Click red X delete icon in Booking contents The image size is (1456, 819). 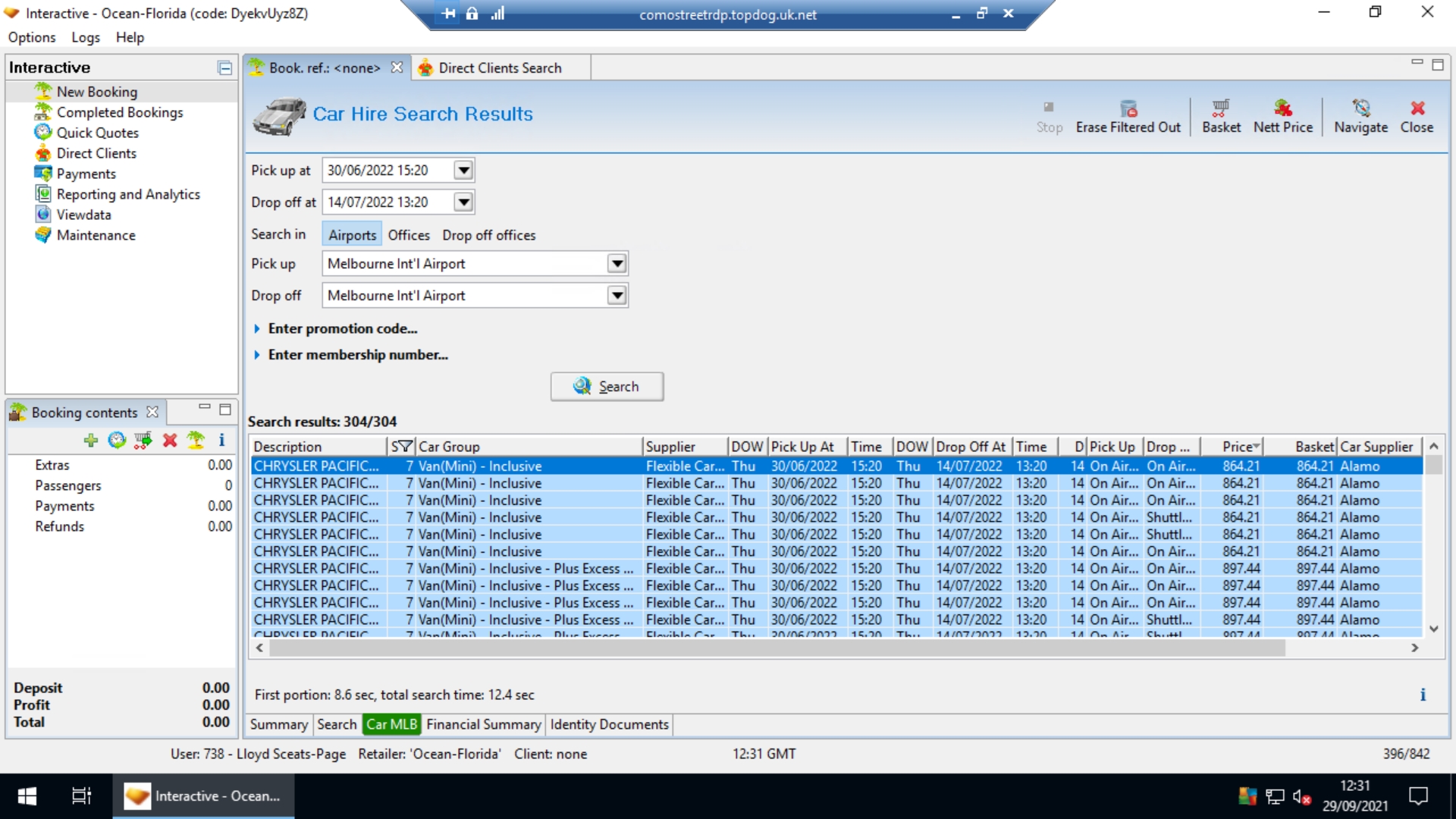click(170, 440)
